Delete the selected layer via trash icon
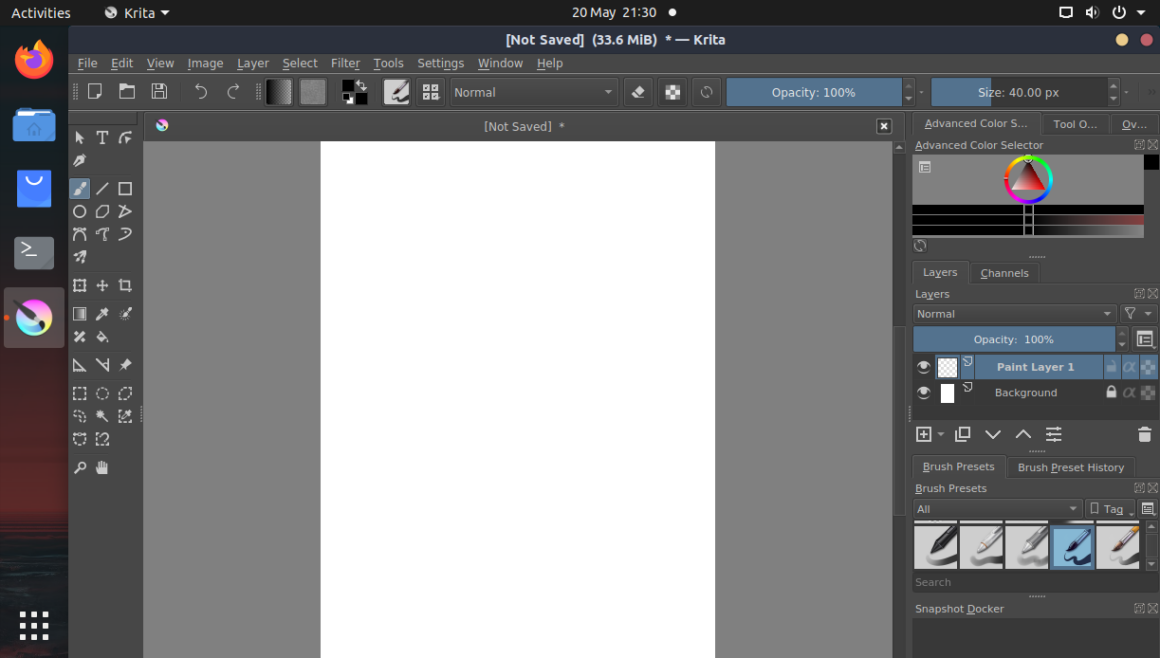The image size is (1160, 658). pyautogui.click(x=1145, y=434)
